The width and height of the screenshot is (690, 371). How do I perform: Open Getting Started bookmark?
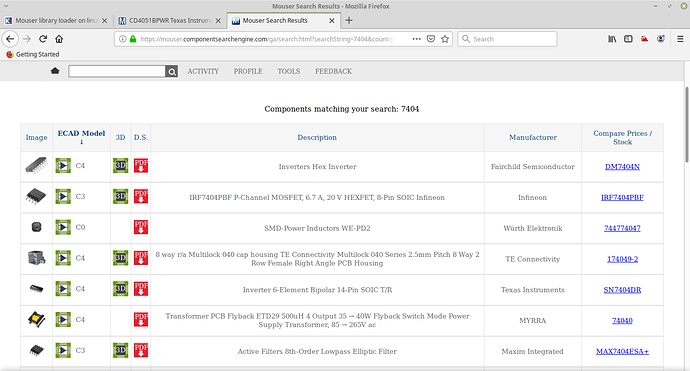coord(33,54)
